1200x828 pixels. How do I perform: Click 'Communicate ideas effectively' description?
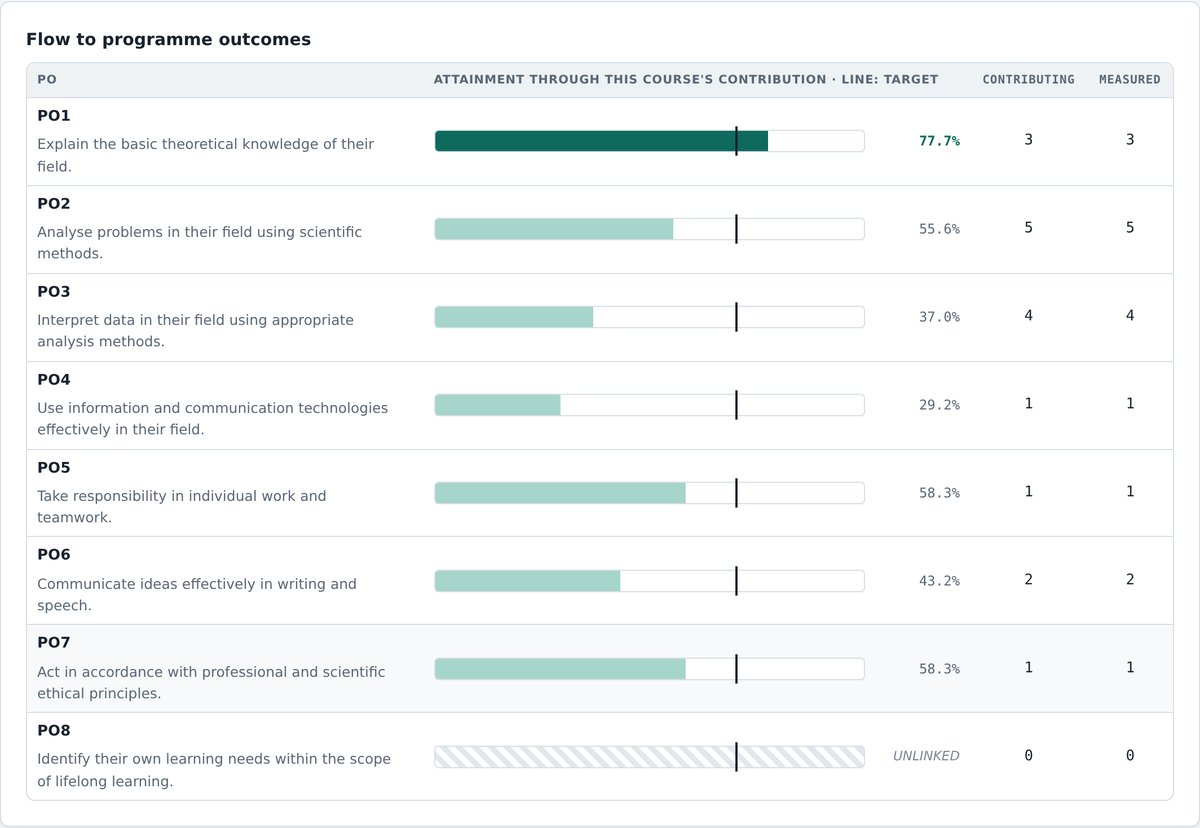click(x=196, y=595)
